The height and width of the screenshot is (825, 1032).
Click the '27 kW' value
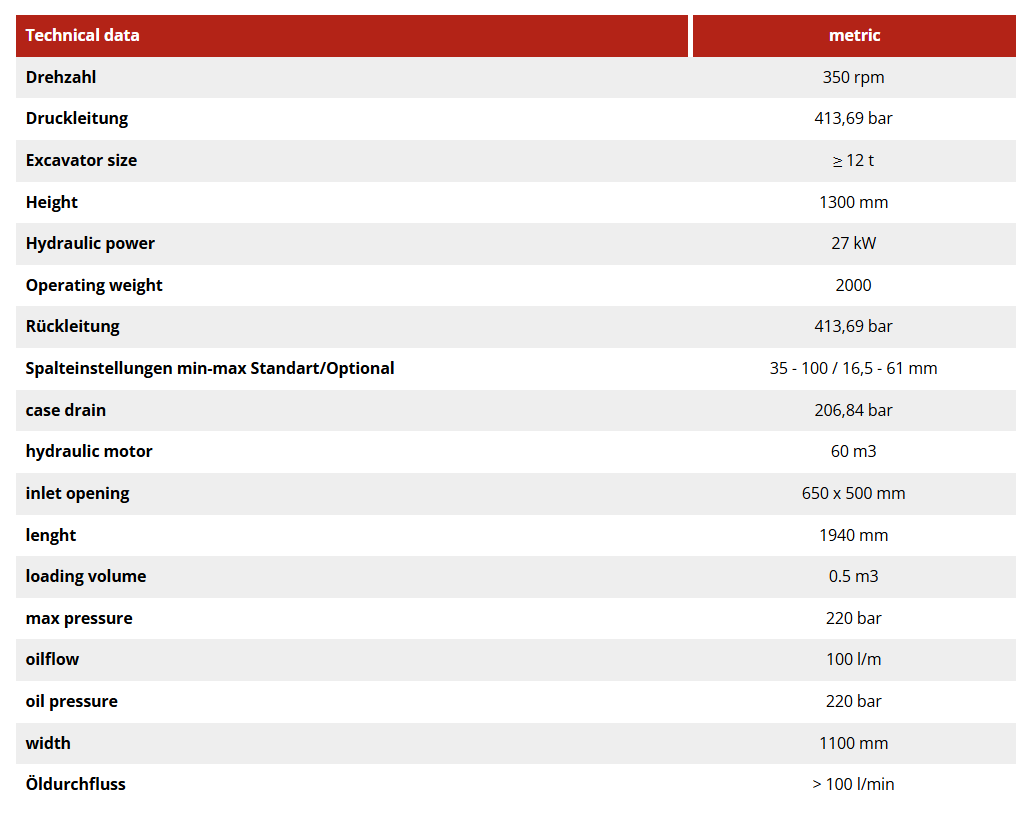coord(853,244)
